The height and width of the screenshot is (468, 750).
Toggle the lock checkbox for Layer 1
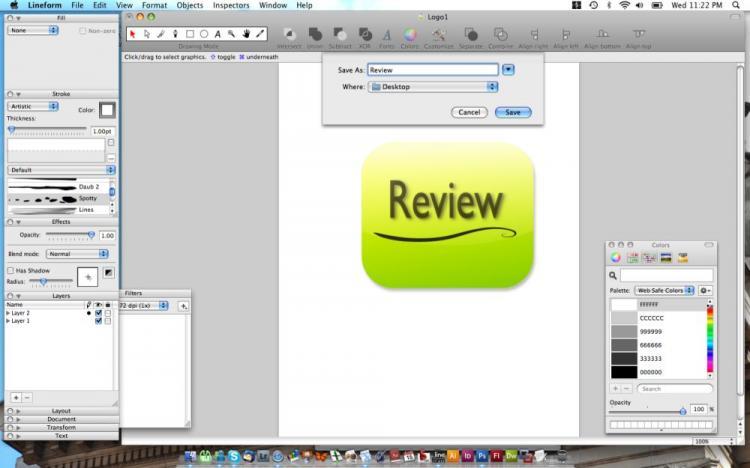click(x=108, y=321)
